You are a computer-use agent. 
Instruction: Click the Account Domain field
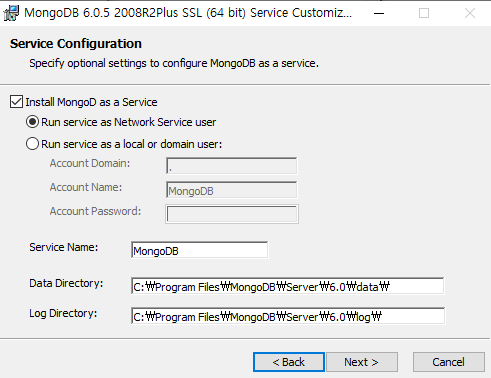231,166
